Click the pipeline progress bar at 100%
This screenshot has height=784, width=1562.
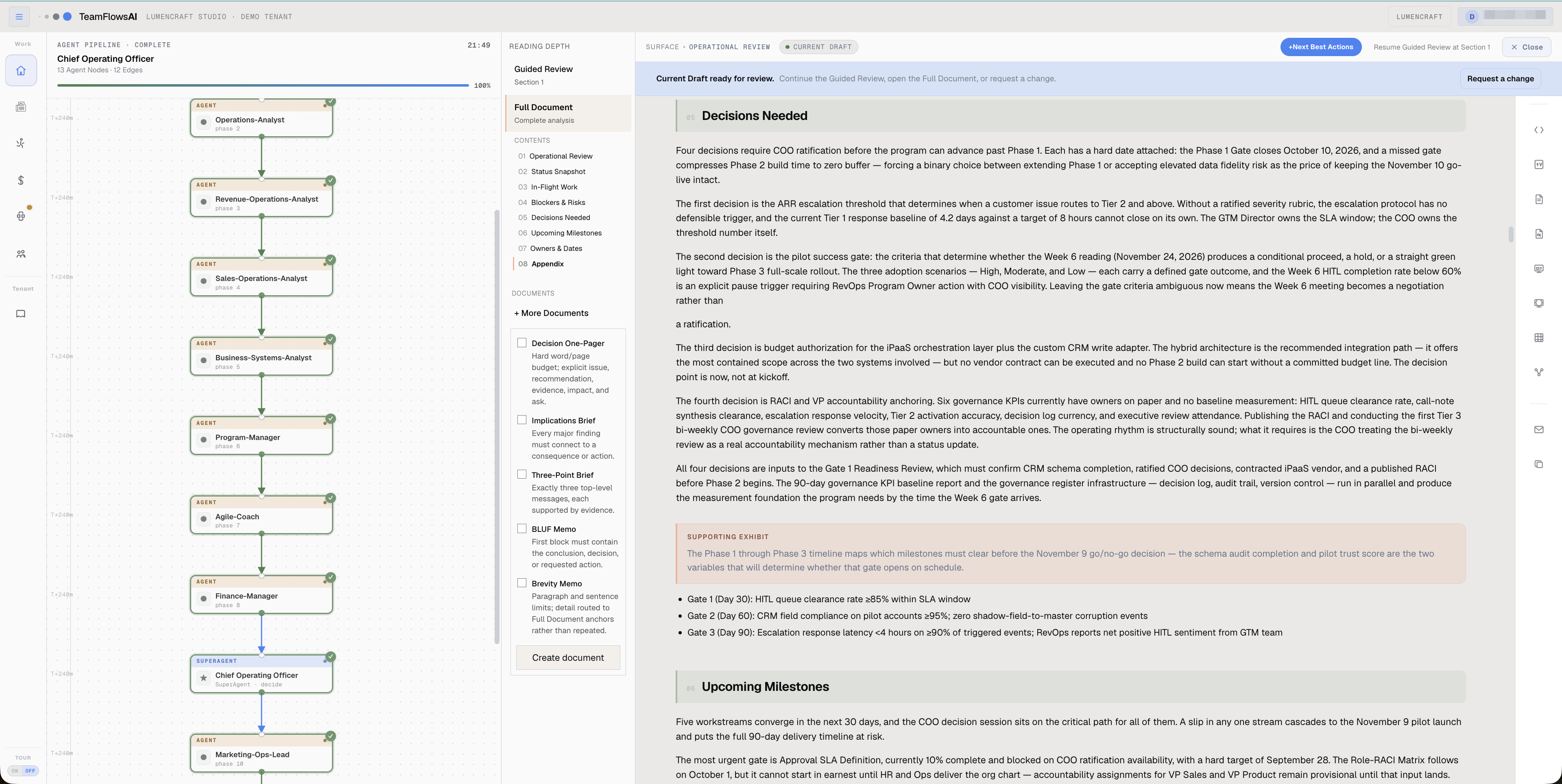(262, 85)
